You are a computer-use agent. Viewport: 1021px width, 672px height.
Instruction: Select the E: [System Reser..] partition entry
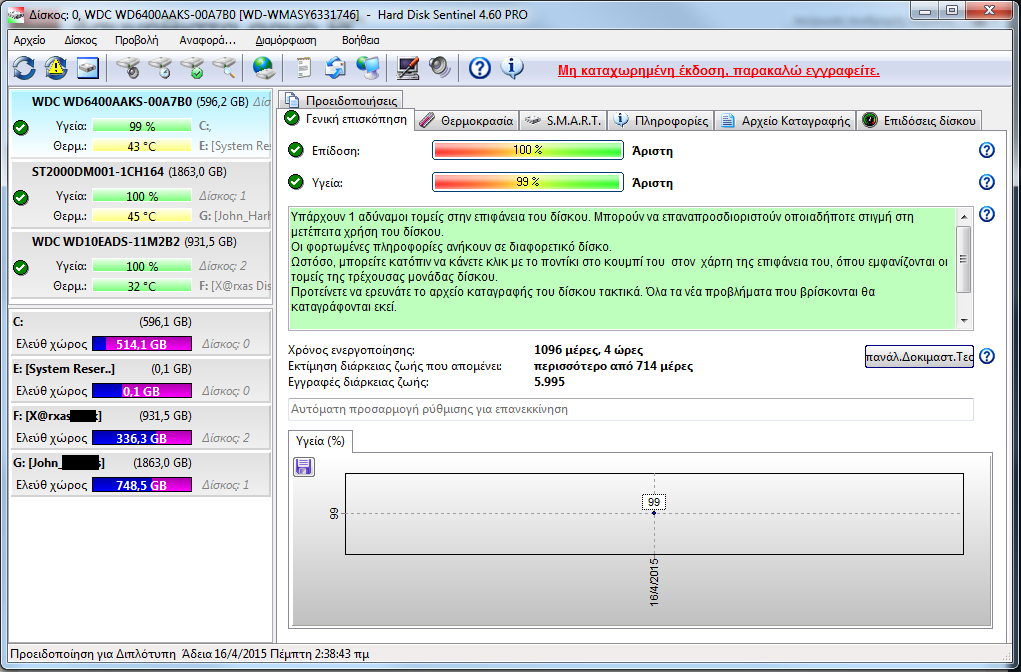click(x=141, y=380)
